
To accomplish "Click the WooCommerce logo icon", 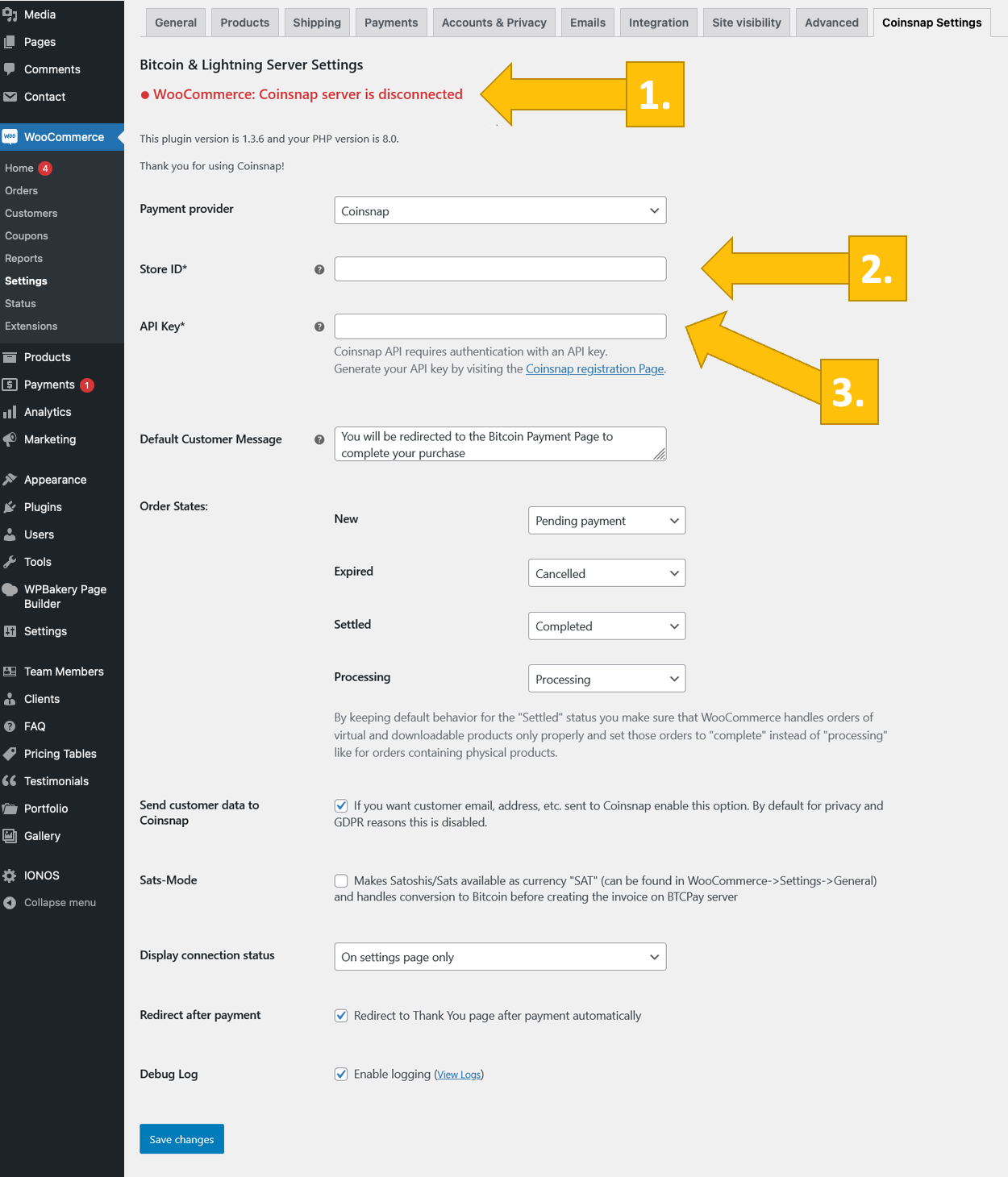I will click(10, 137).
